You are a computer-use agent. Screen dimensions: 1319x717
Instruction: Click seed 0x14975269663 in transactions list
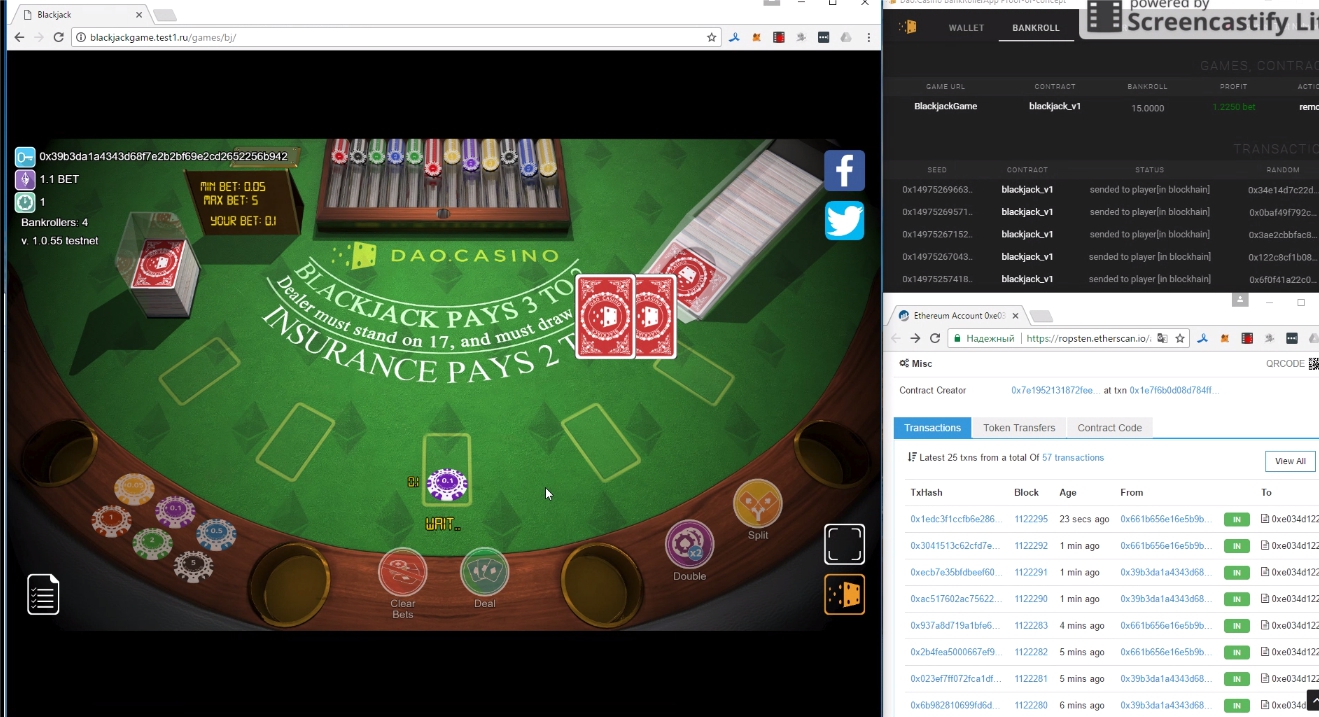point(937,189)
